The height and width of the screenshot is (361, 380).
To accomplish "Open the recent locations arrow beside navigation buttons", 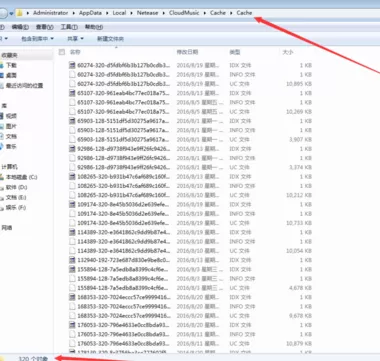I will click(12, 13).
